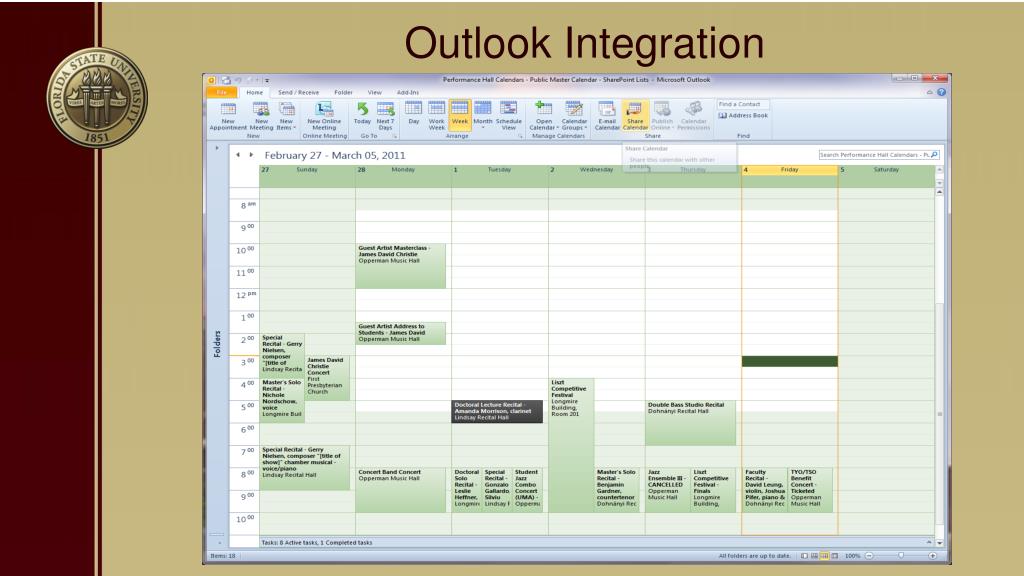The width and height of the screenshot is (1024, 576).
Task: Go to the next week arrow
Action: click(251, 155)
